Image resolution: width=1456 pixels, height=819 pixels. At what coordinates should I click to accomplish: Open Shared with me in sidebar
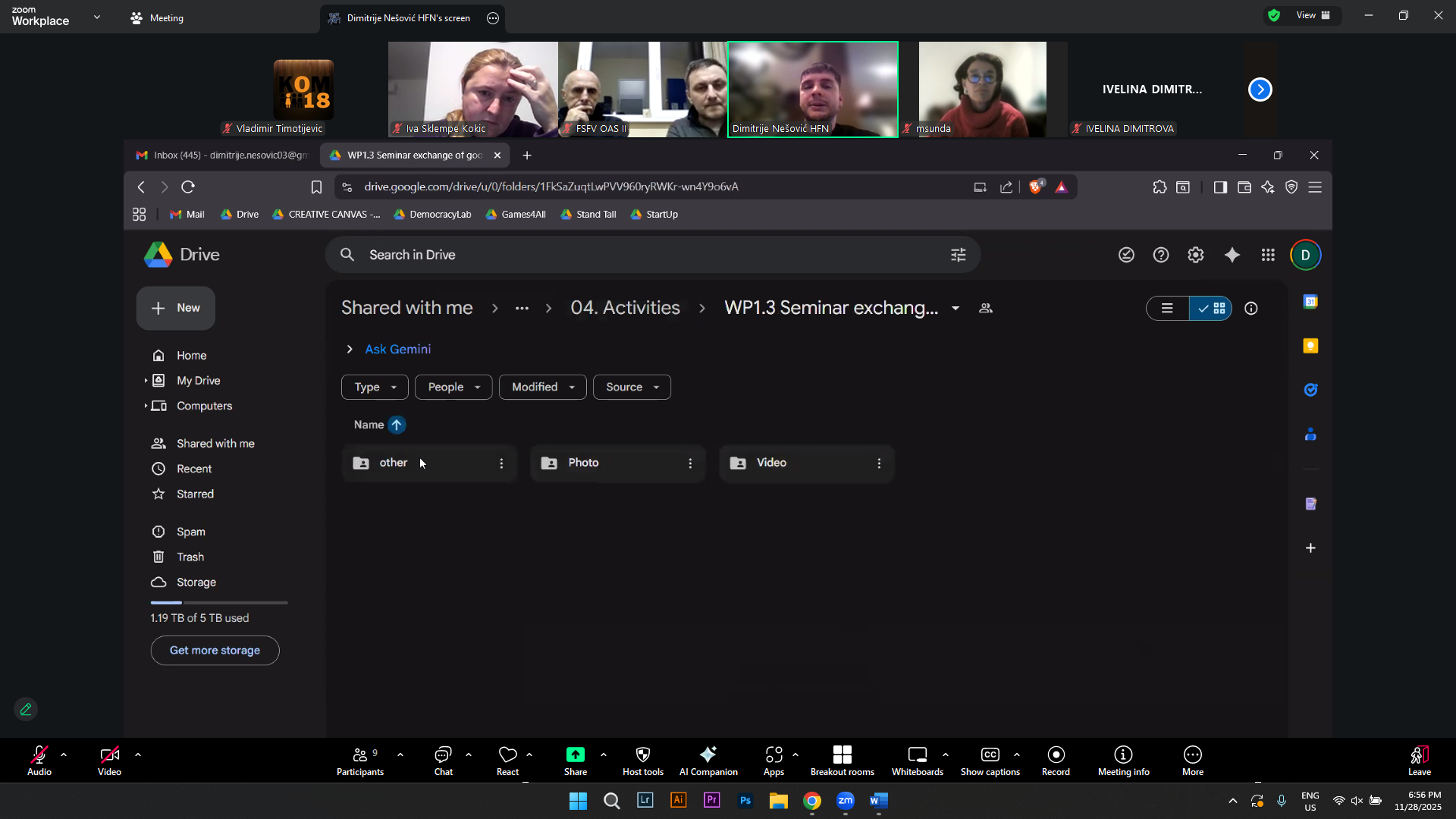coord(215,444)
